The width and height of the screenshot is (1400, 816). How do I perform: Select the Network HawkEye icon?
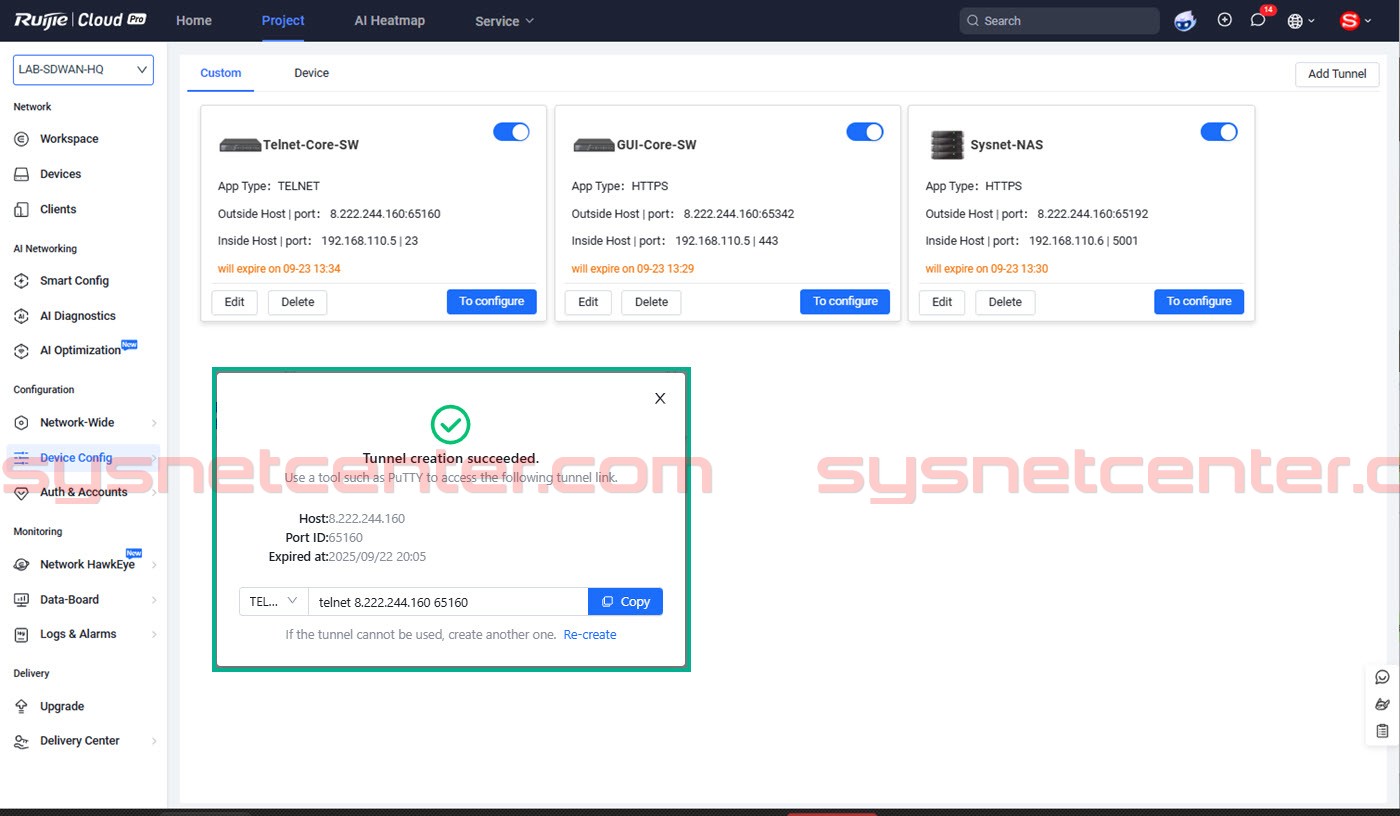pyautogui.click(x=21, y=565)
